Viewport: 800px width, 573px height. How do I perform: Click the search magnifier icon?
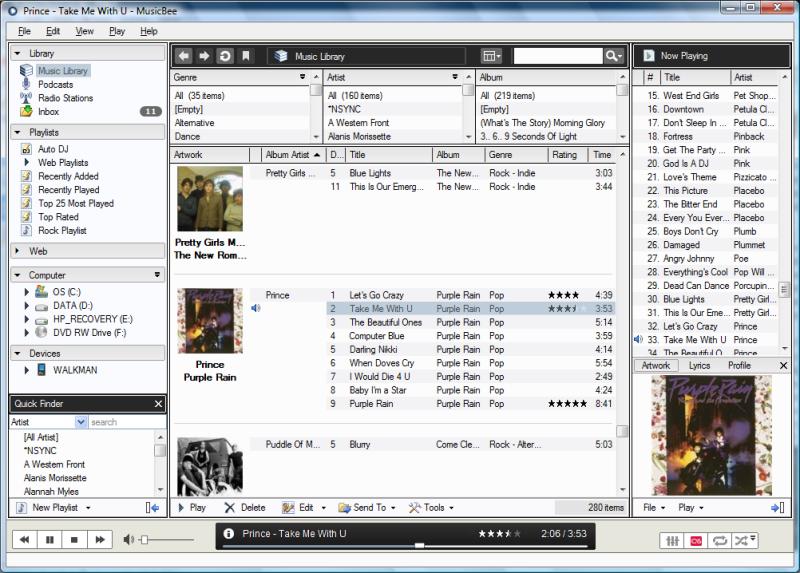611,56
